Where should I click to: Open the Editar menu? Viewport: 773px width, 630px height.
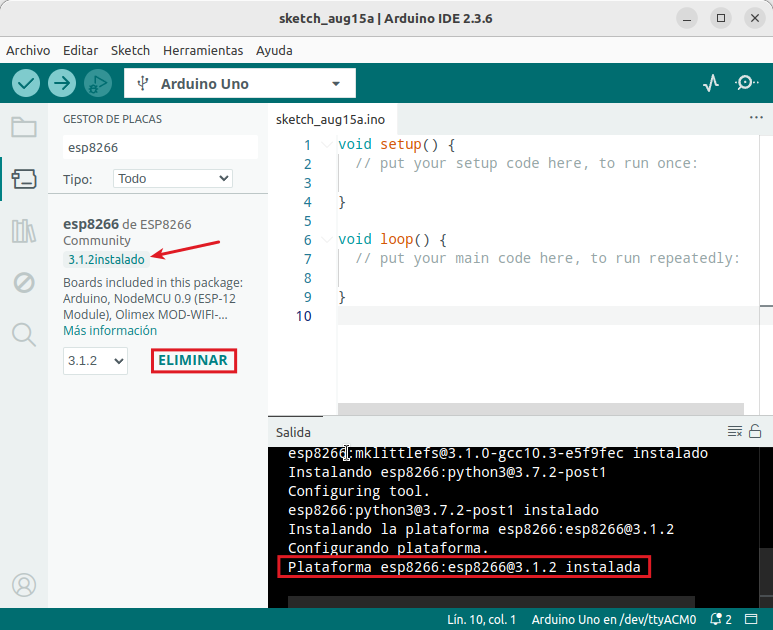[x=80, y=50]
